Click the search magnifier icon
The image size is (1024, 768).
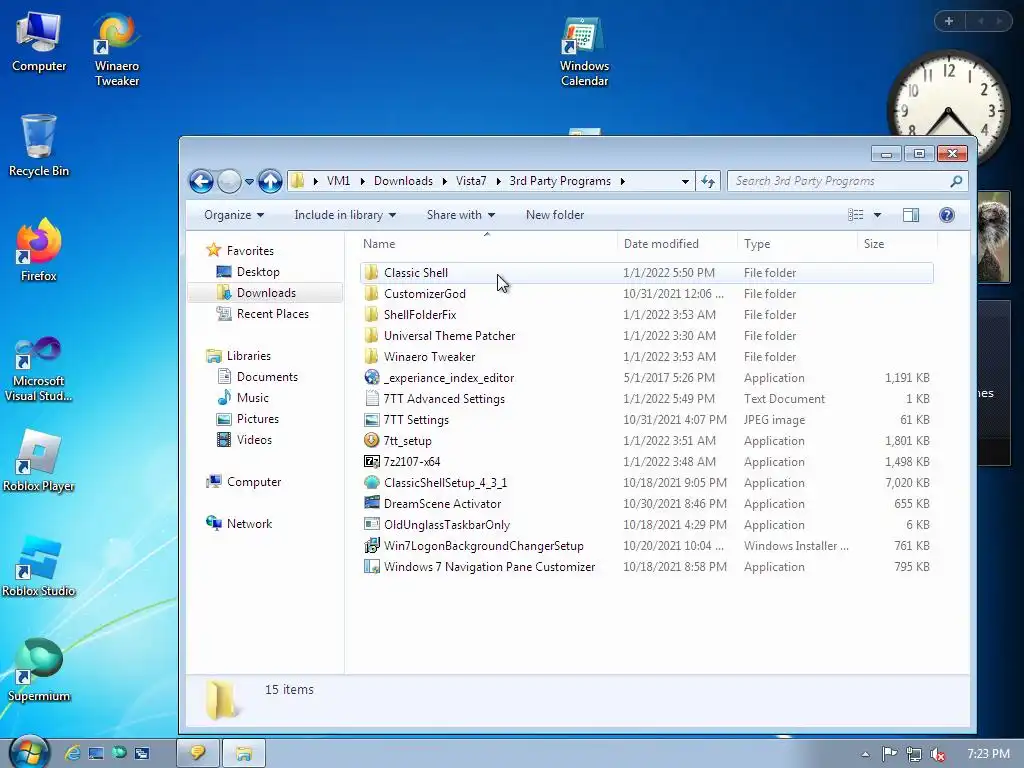(956, 181)
